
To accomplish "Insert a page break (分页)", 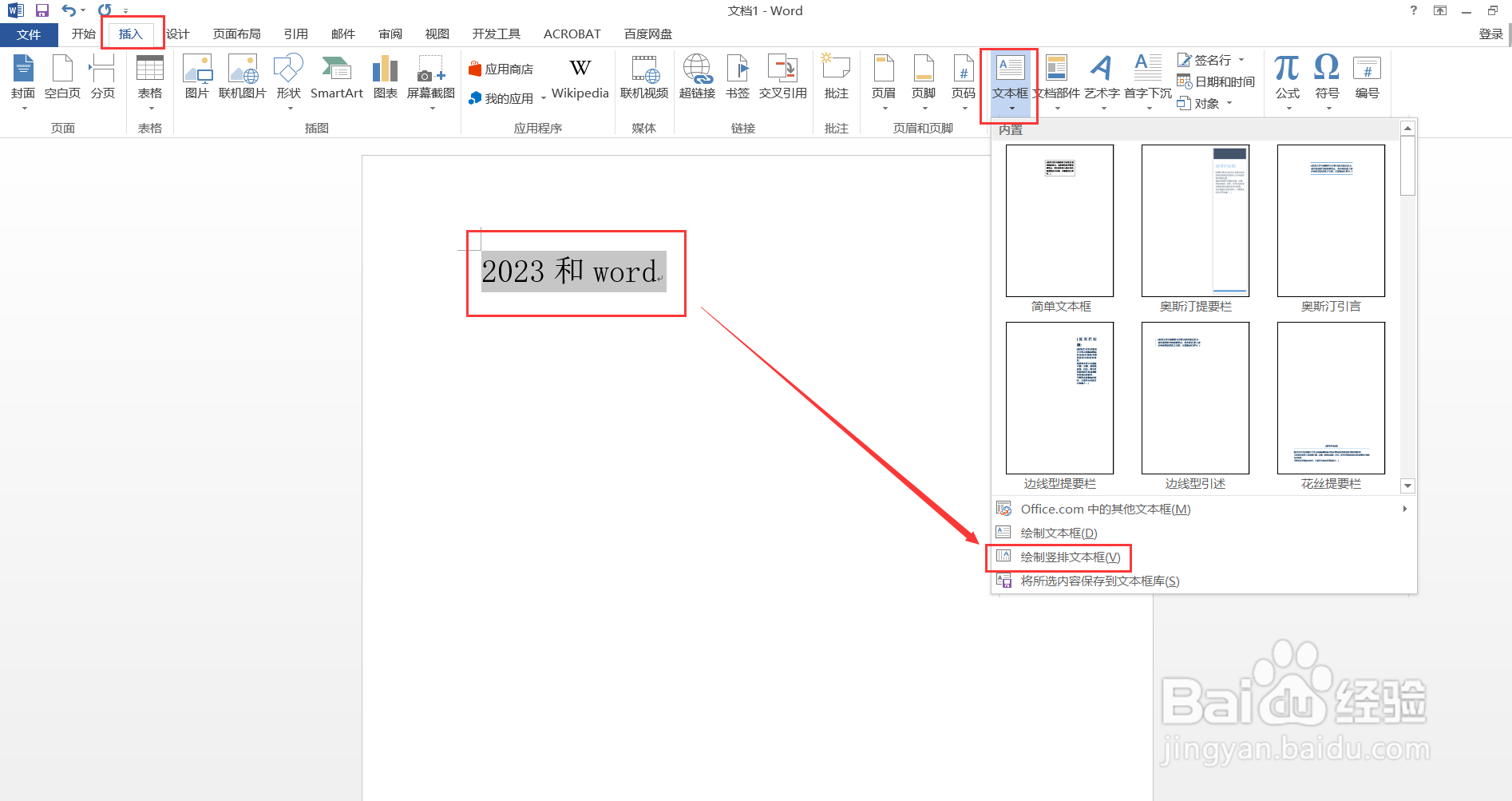I will click(x=102, y=78).
